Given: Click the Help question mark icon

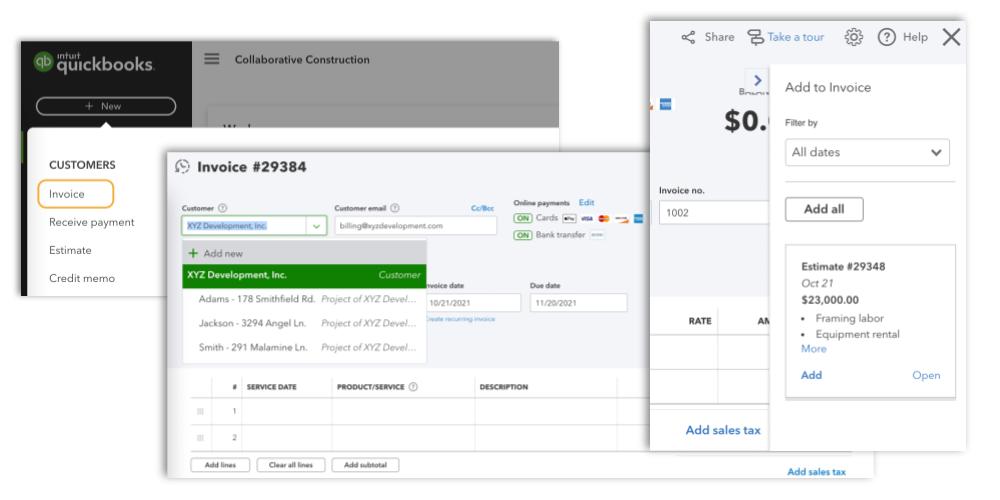Looking at the screenshot, I should (x=886, y=37).
